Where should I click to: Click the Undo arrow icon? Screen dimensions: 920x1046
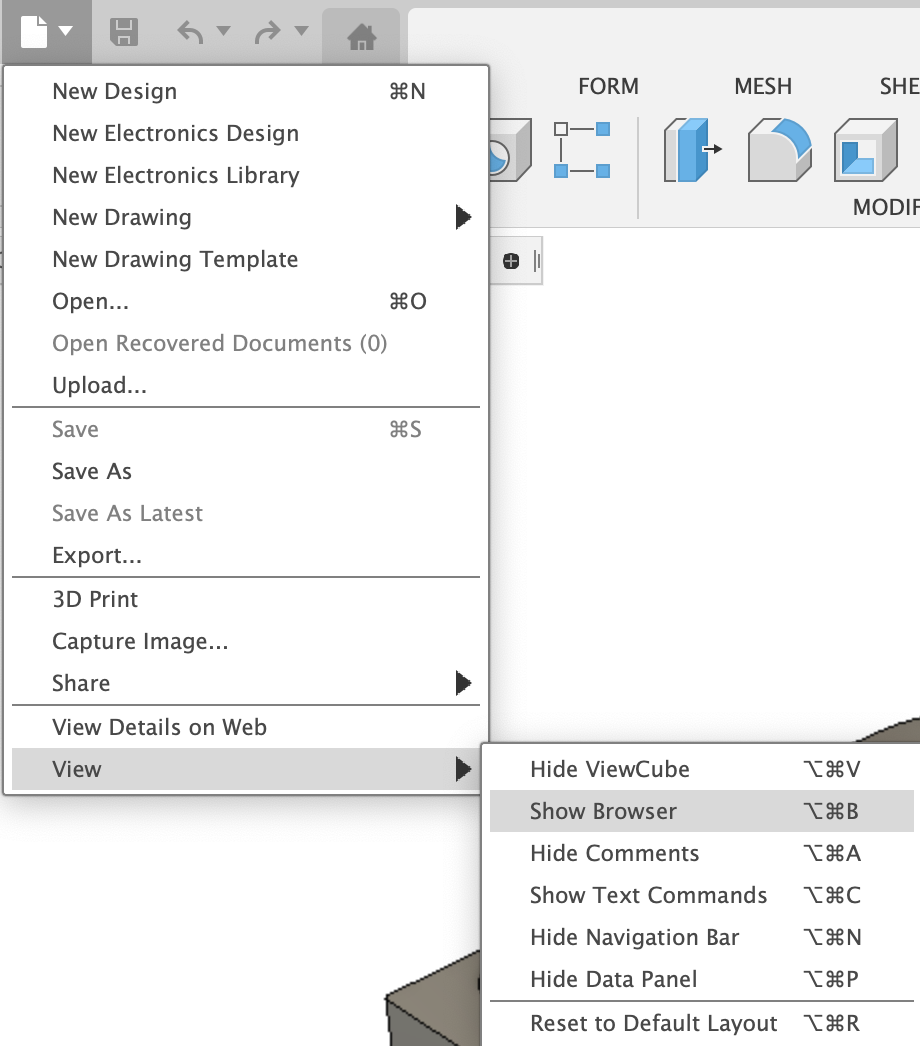(x=190, y=32)
